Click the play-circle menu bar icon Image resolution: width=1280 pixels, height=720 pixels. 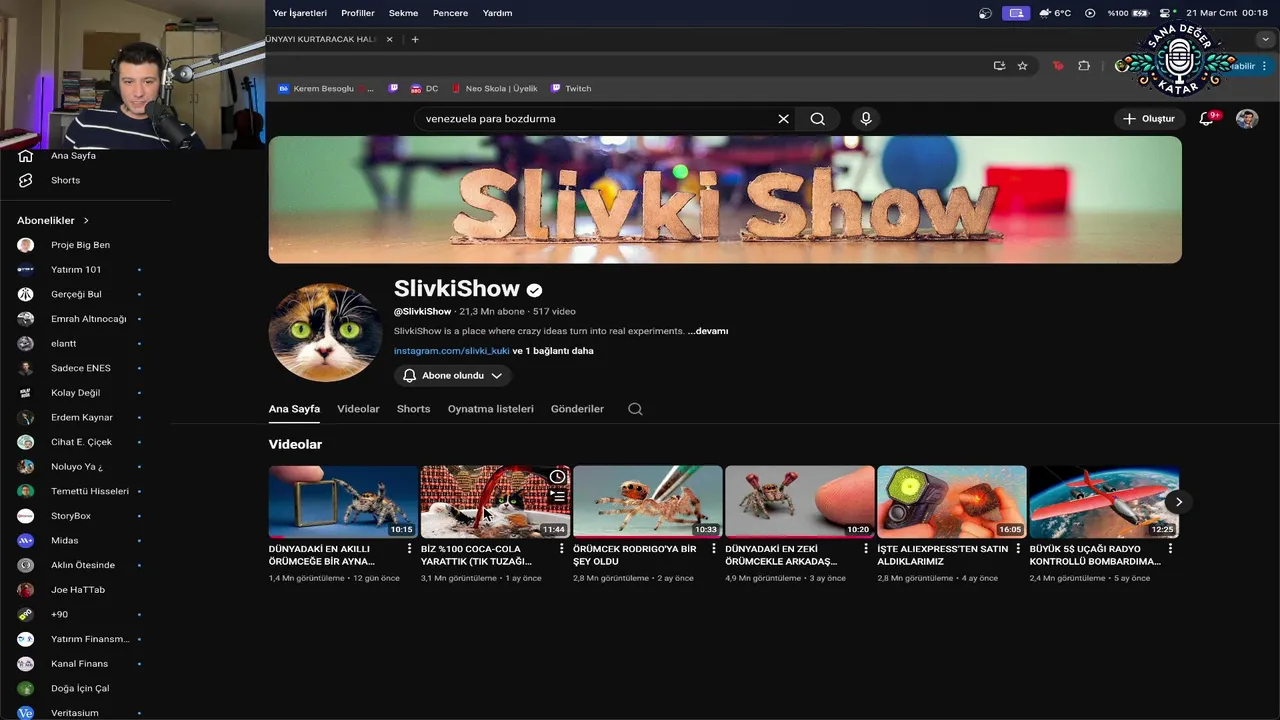pyautogui.click(x=1090, y=13)
